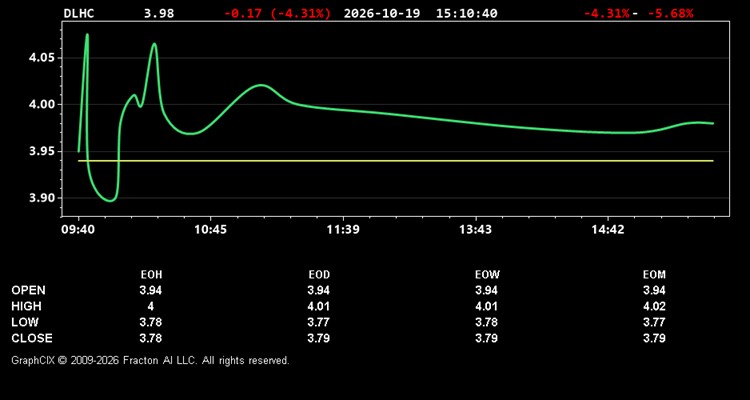750x400 pixels.
Task: Click the -5.68% value at top right
Action: tap(670, 13)
